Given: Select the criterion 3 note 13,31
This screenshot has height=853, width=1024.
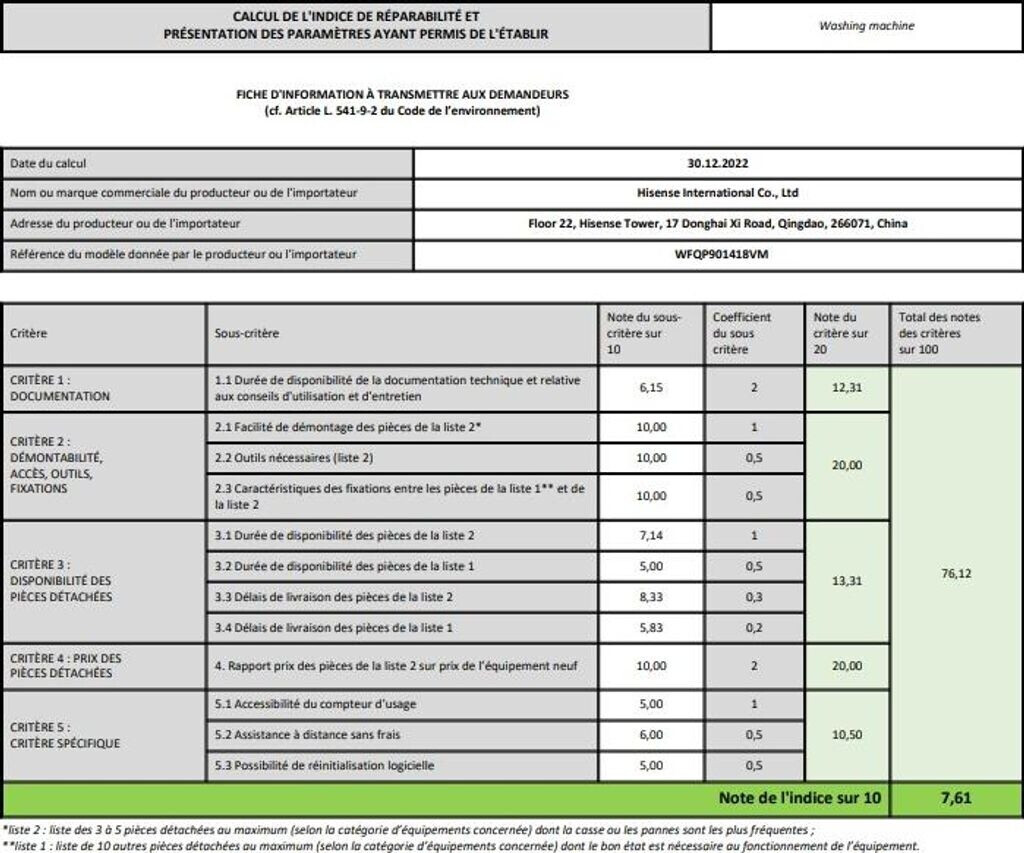Looking at the screenshot, I should tap(846, 581).
